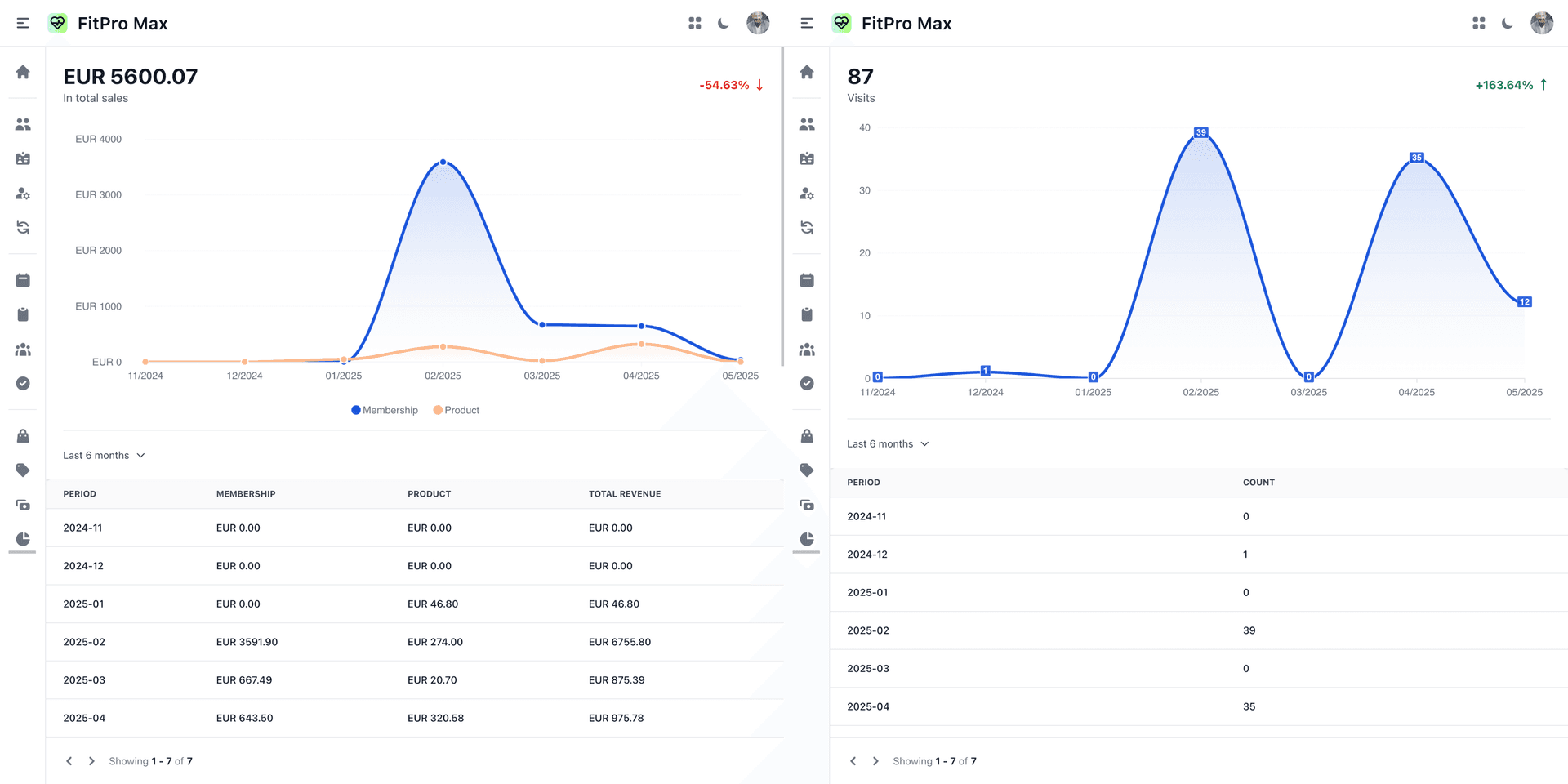Click the user settings sidebar icon
Viewport: 1568px width, 784px height.
tap(22, 194)
